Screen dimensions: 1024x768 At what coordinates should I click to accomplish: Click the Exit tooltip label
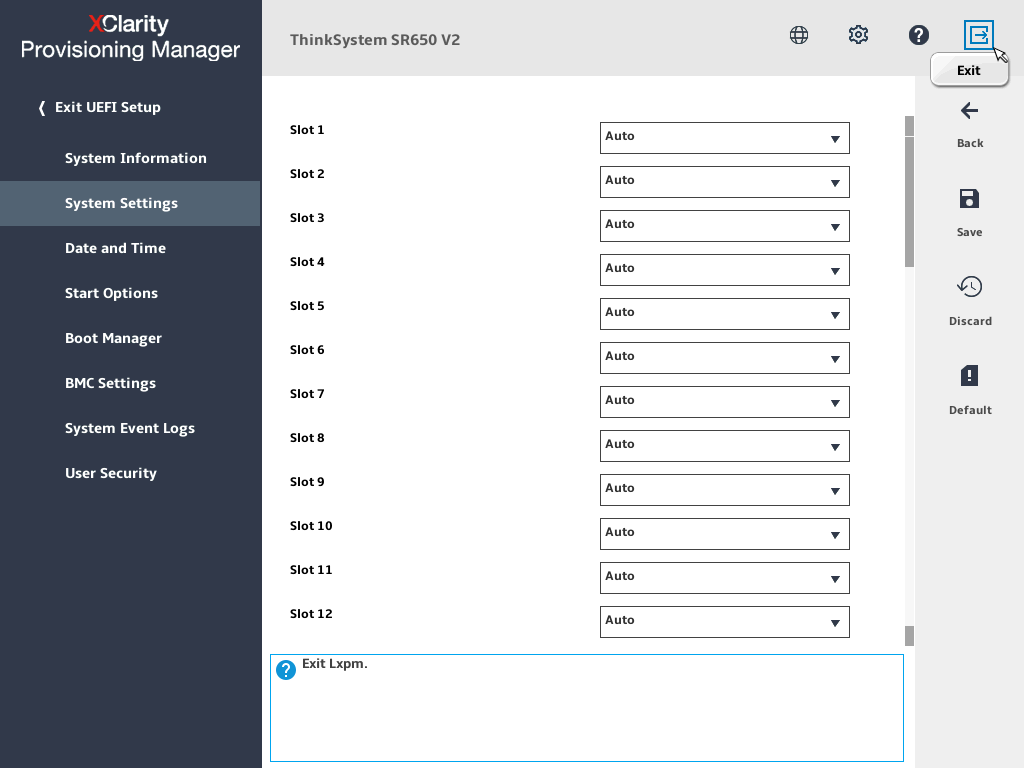pos(969,70)
